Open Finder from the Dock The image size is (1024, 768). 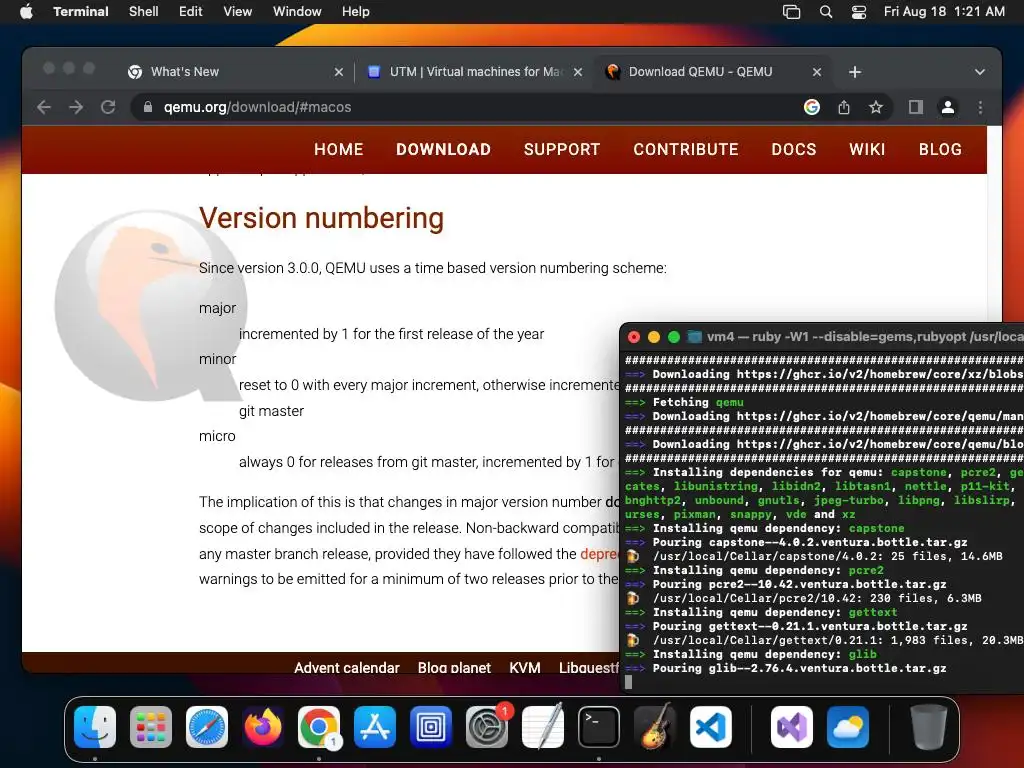coord(95,727)
